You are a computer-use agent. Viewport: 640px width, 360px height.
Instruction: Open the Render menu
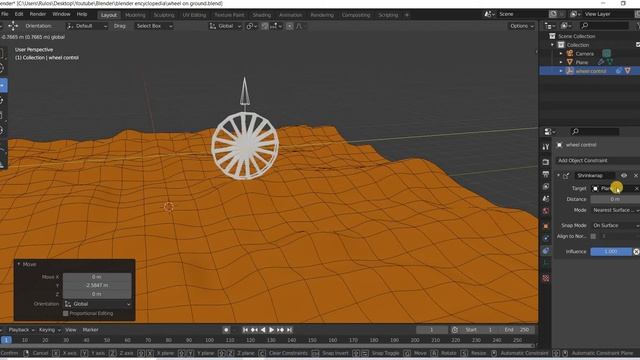[x=38, y=14]
